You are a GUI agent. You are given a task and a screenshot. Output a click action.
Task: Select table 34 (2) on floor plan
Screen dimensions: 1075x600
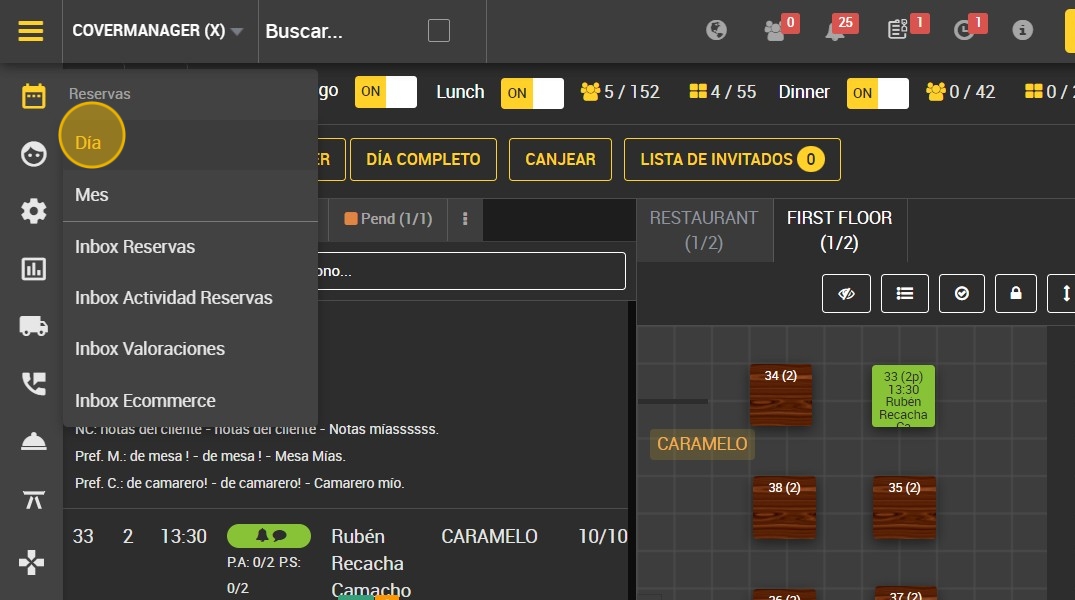(781, 396)
